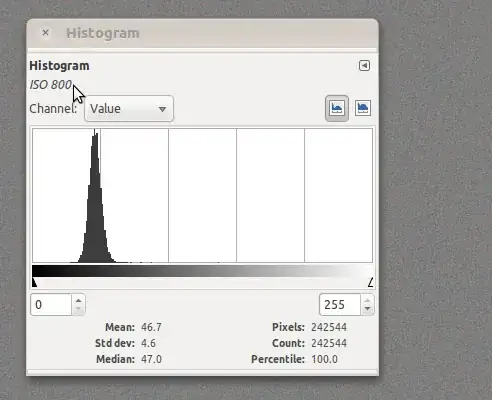Focus the lower range field showing 0
Viewport: 492px width, 400px height.
click(x=51, y=305)
